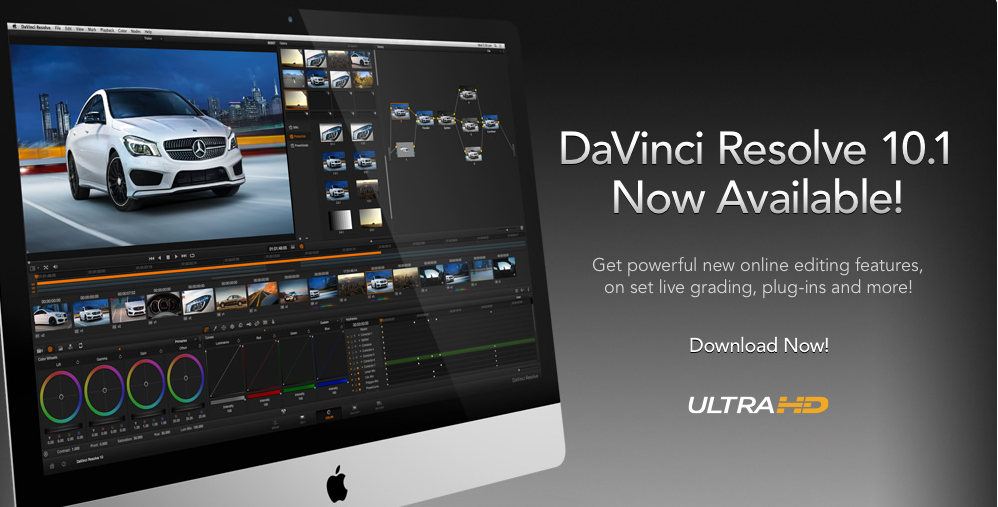Select the gold sedan clip thumbnail in the timeline
The image size is (998, 507).
(x=230, y=298)
